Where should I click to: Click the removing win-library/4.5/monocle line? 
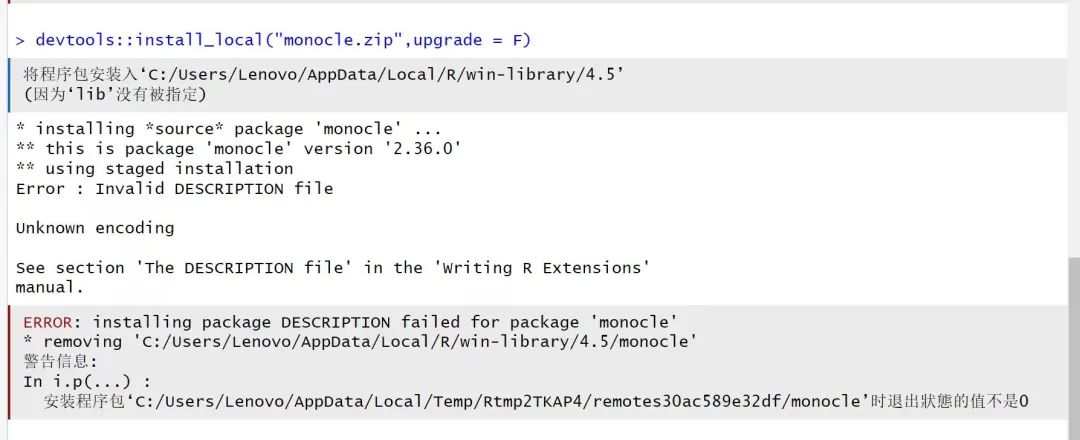(x=360, y=342)
